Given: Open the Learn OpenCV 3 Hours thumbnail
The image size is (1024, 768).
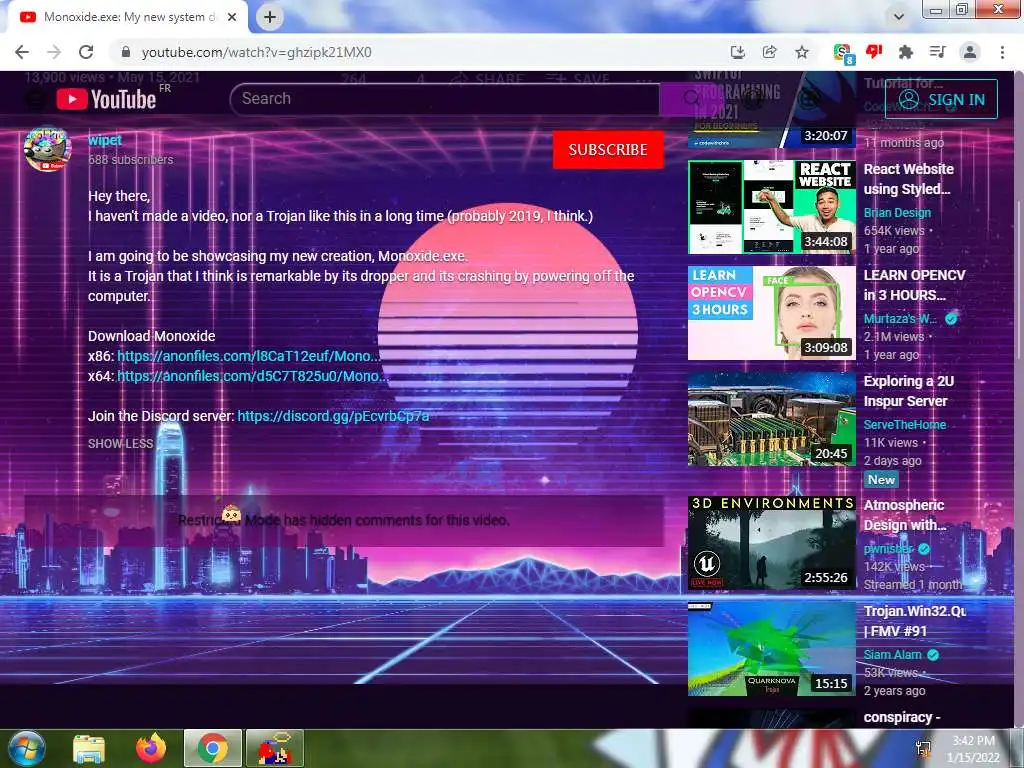Looking at the screenshot, I should click(771, 312).
